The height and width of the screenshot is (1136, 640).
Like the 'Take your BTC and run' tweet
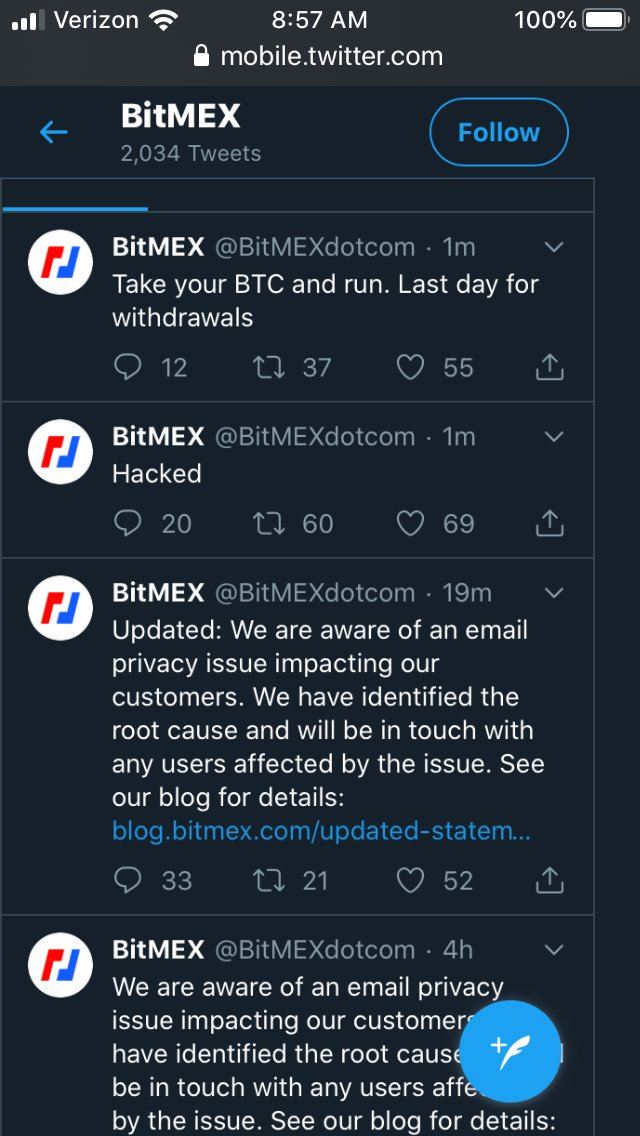(410, 367)
